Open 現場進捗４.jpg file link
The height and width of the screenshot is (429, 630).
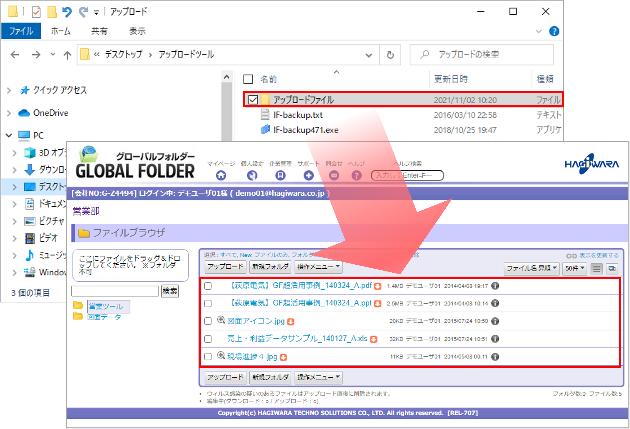click(x=252, y=357)
